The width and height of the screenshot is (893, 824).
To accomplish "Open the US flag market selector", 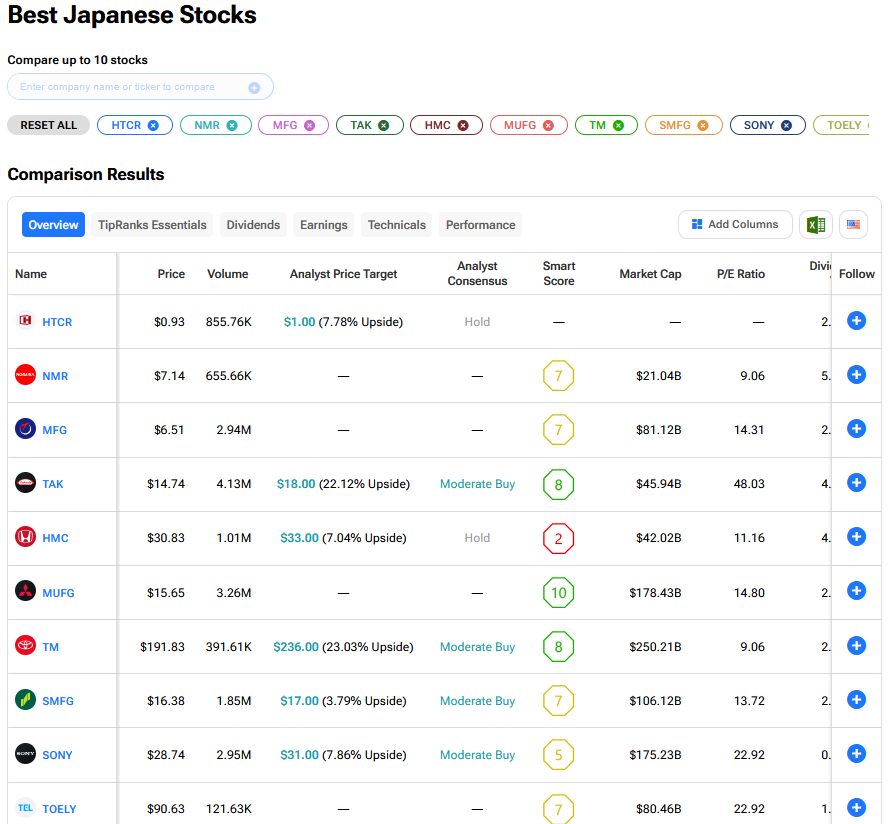I will tap(853, 225).
